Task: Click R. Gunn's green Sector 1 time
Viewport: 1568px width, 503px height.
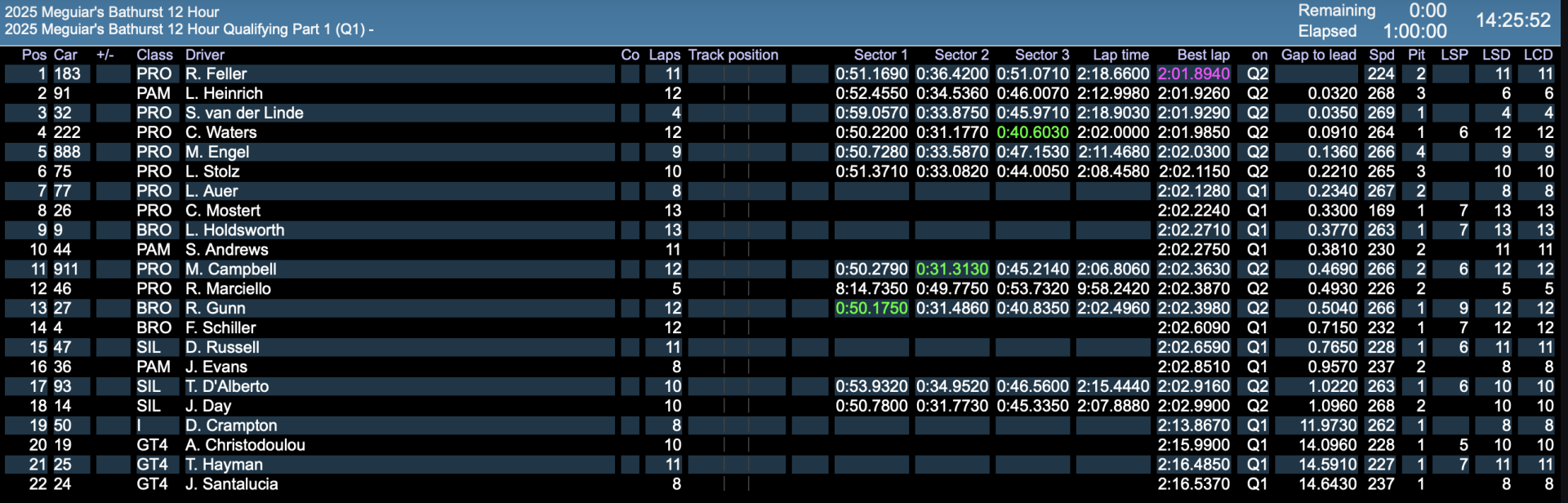Action: 871,309
